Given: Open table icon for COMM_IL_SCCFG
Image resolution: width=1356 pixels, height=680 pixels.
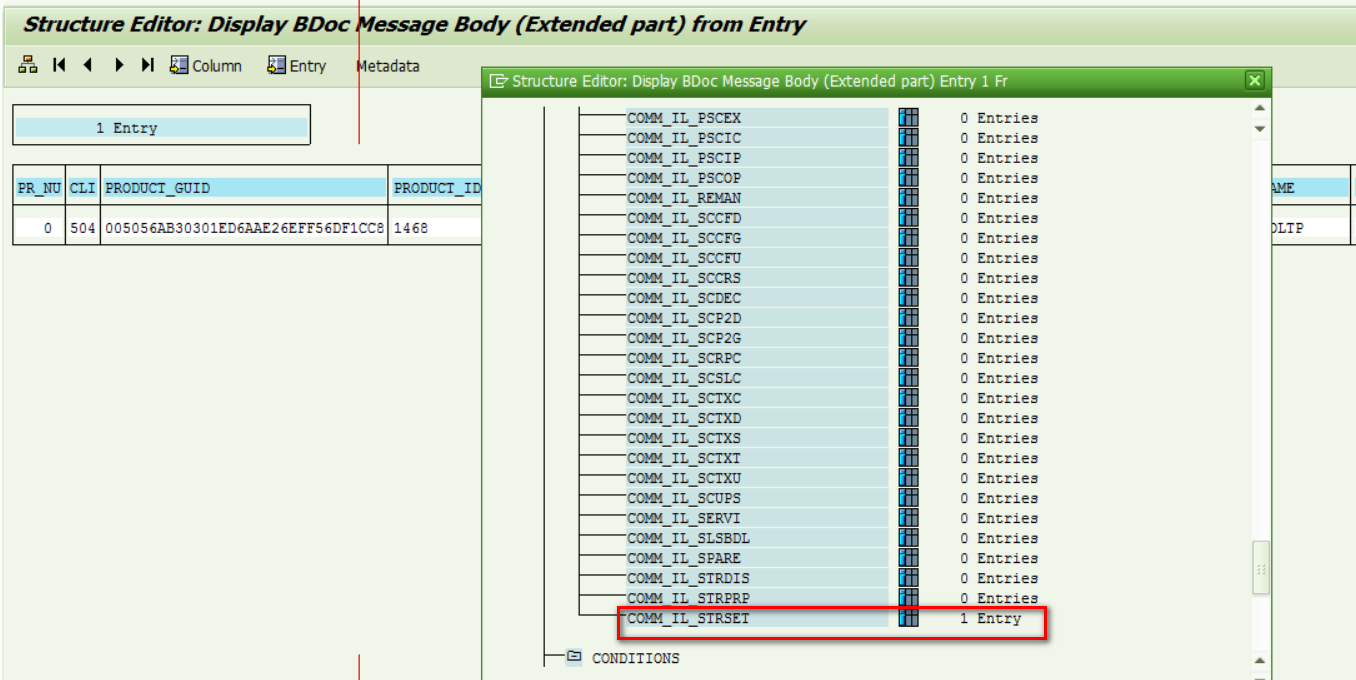Looking at the screenshot, I should click(x=908, y=238).
